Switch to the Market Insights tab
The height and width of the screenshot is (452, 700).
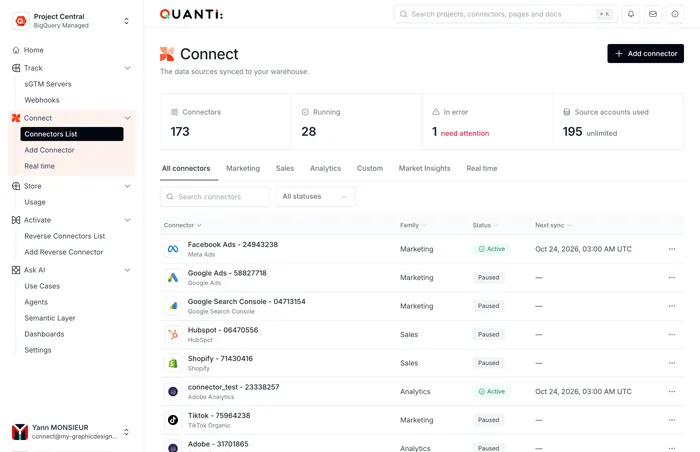coord(425,168)
